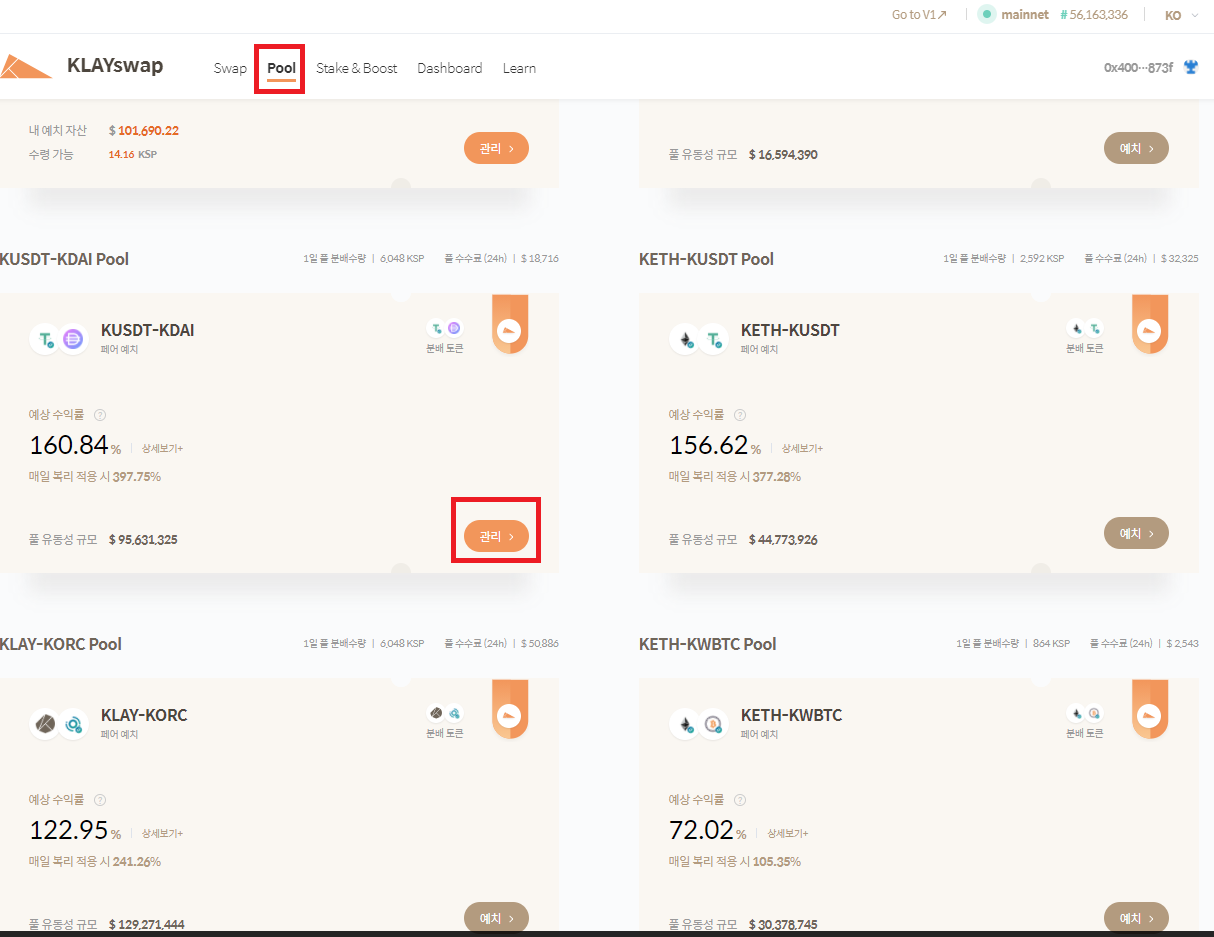Click yield help icon in KUSDT-KDAI card
This screenshot has height=937, width=1214.
tap(100, 415)
